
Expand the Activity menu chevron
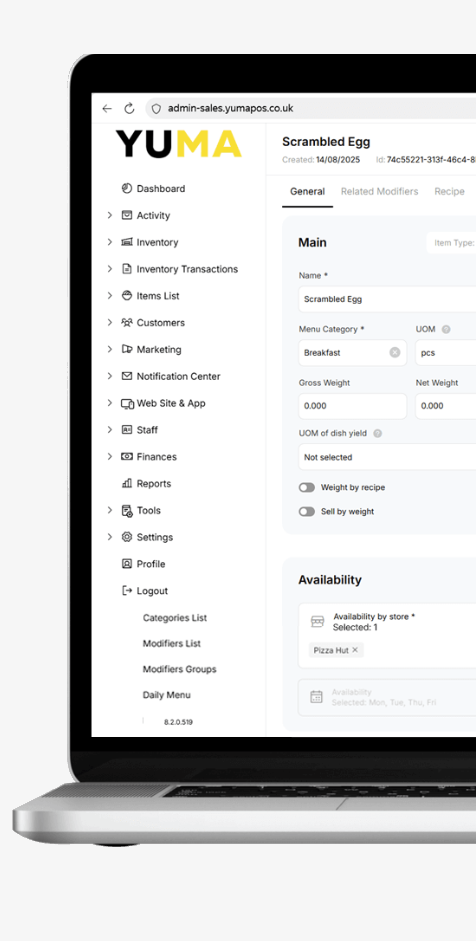pos(109,215)
